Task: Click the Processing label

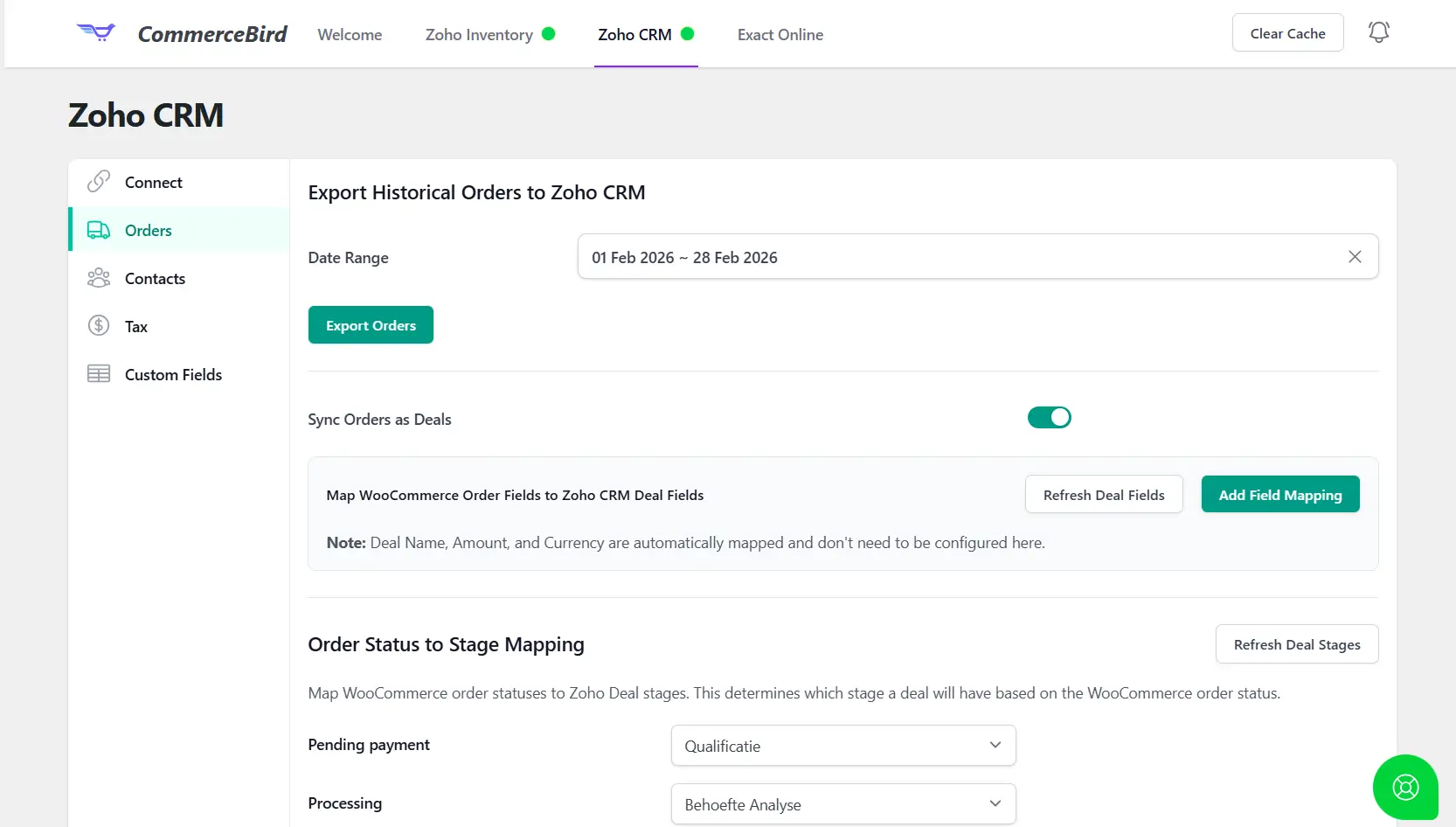Action: coord(345,803)
